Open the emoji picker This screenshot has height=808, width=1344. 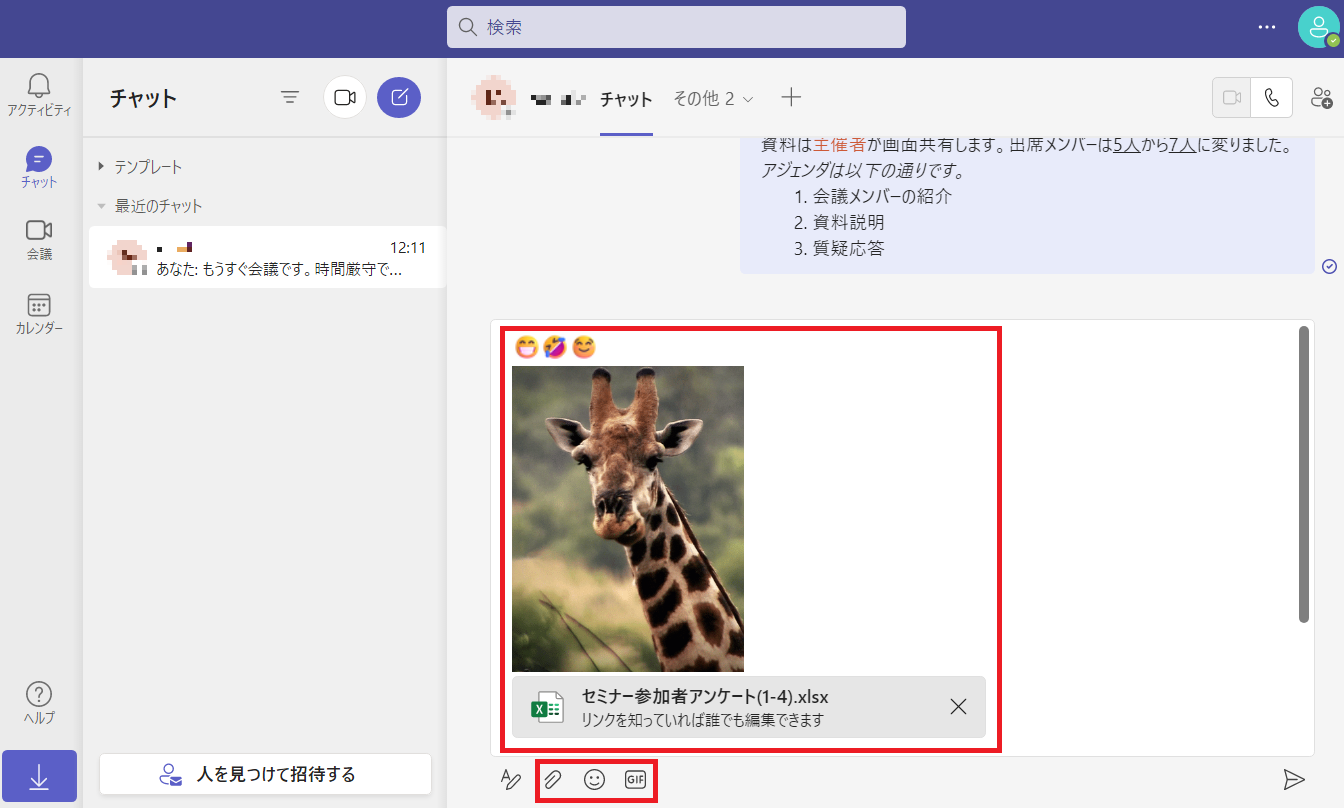(x=594, y=779)
